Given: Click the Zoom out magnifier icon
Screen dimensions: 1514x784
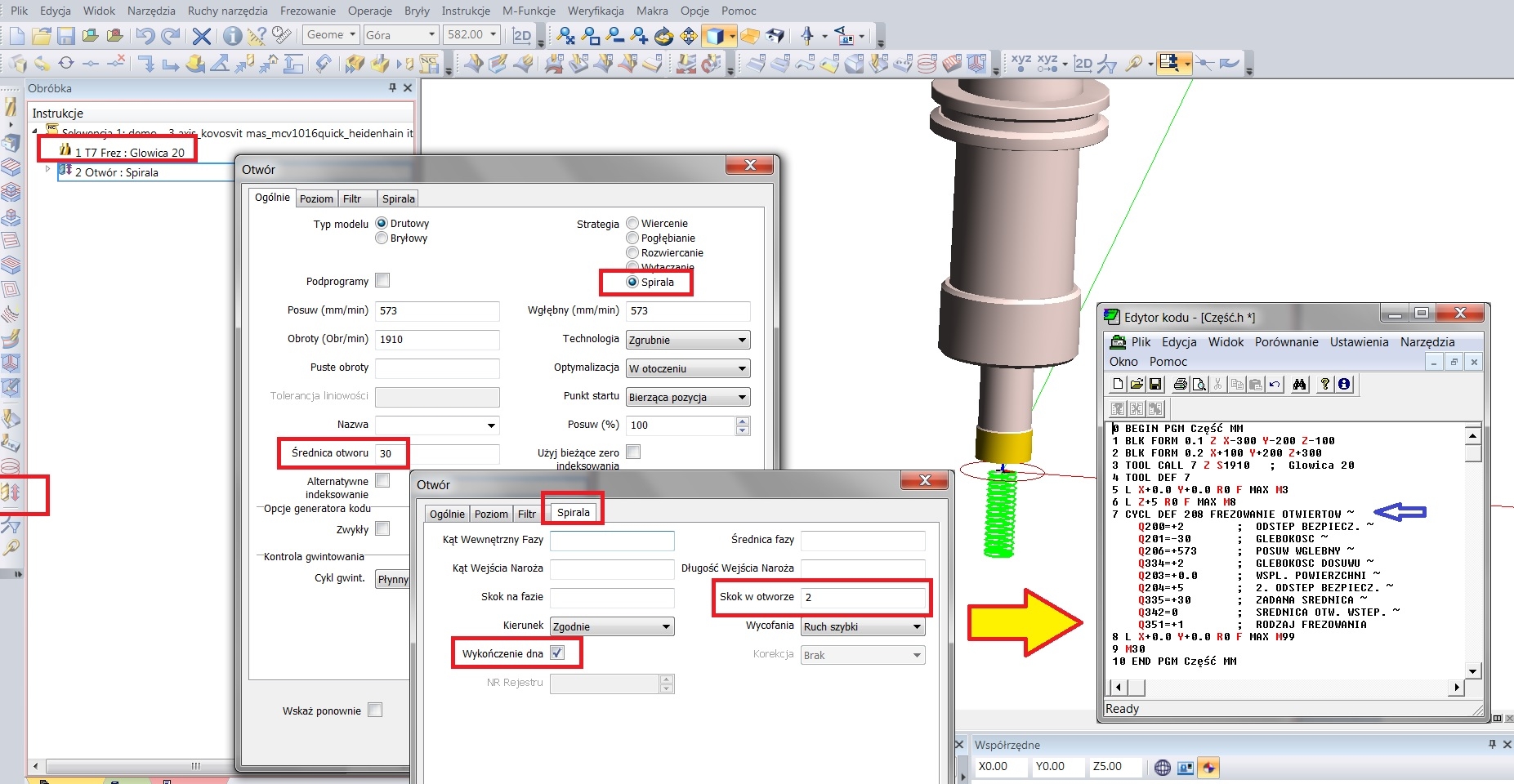Looking at the screenshot, I should [x=615, y=35].
